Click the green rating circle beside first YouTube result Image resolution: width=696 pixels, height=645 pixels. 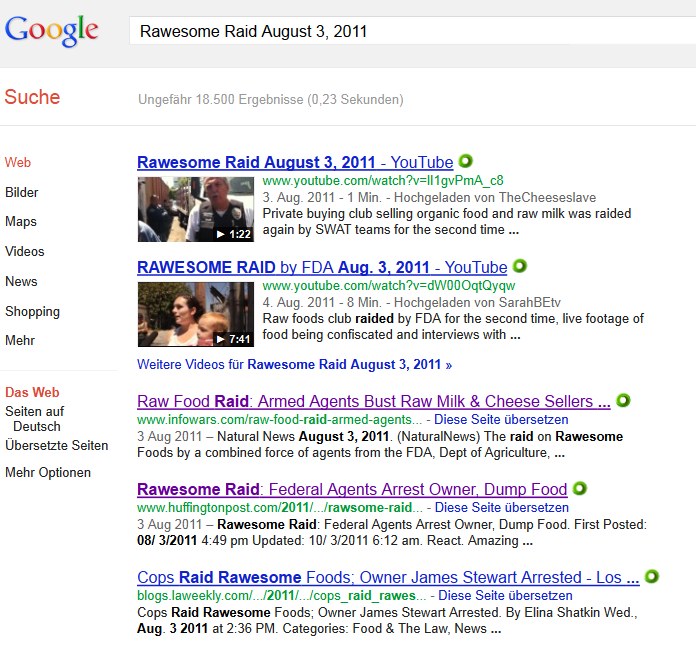[x=466, y=161]
